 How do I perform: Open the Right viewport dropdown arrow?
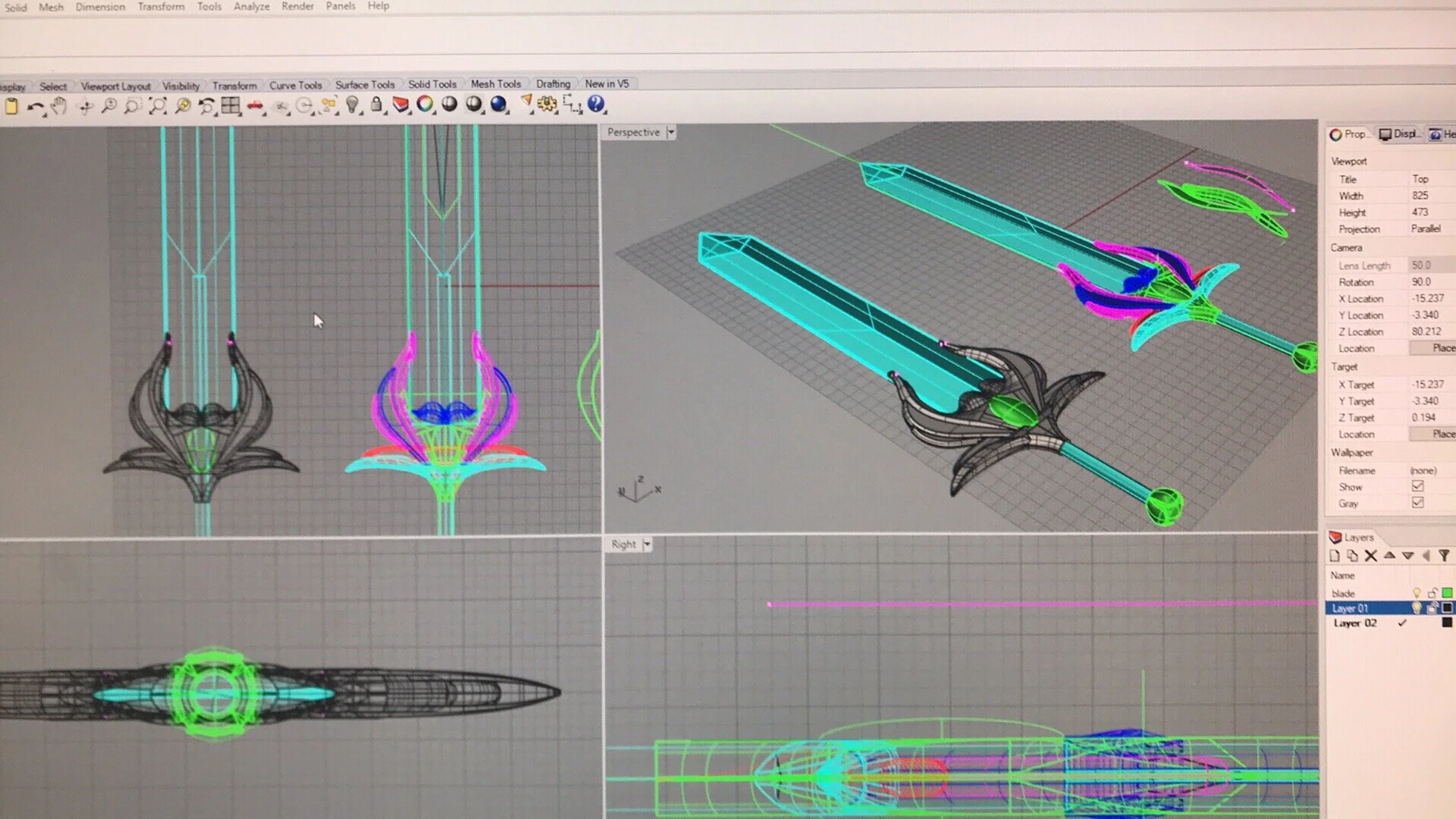647,544
